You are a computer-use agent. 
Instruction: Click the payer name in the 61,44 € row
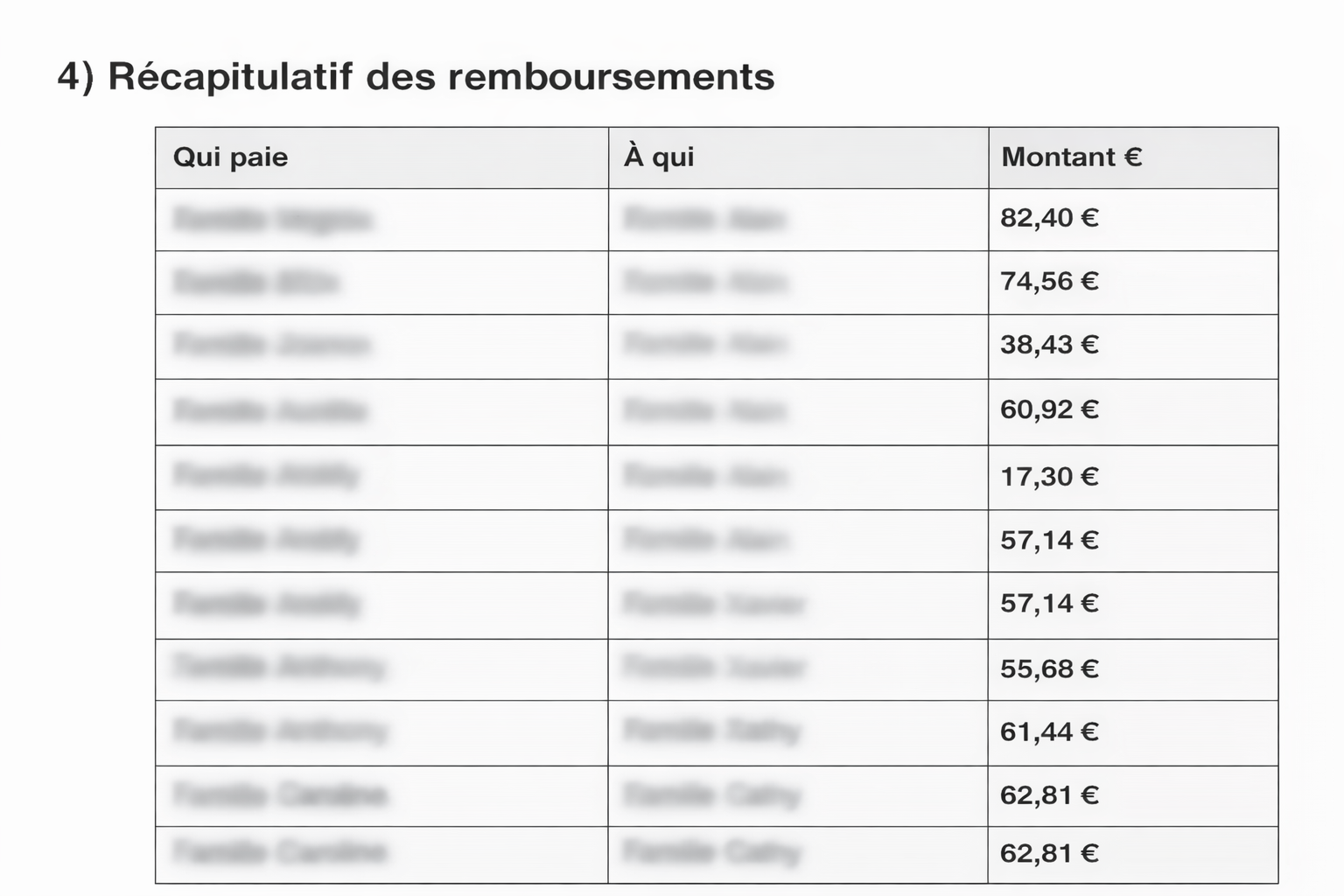(280, 731)
